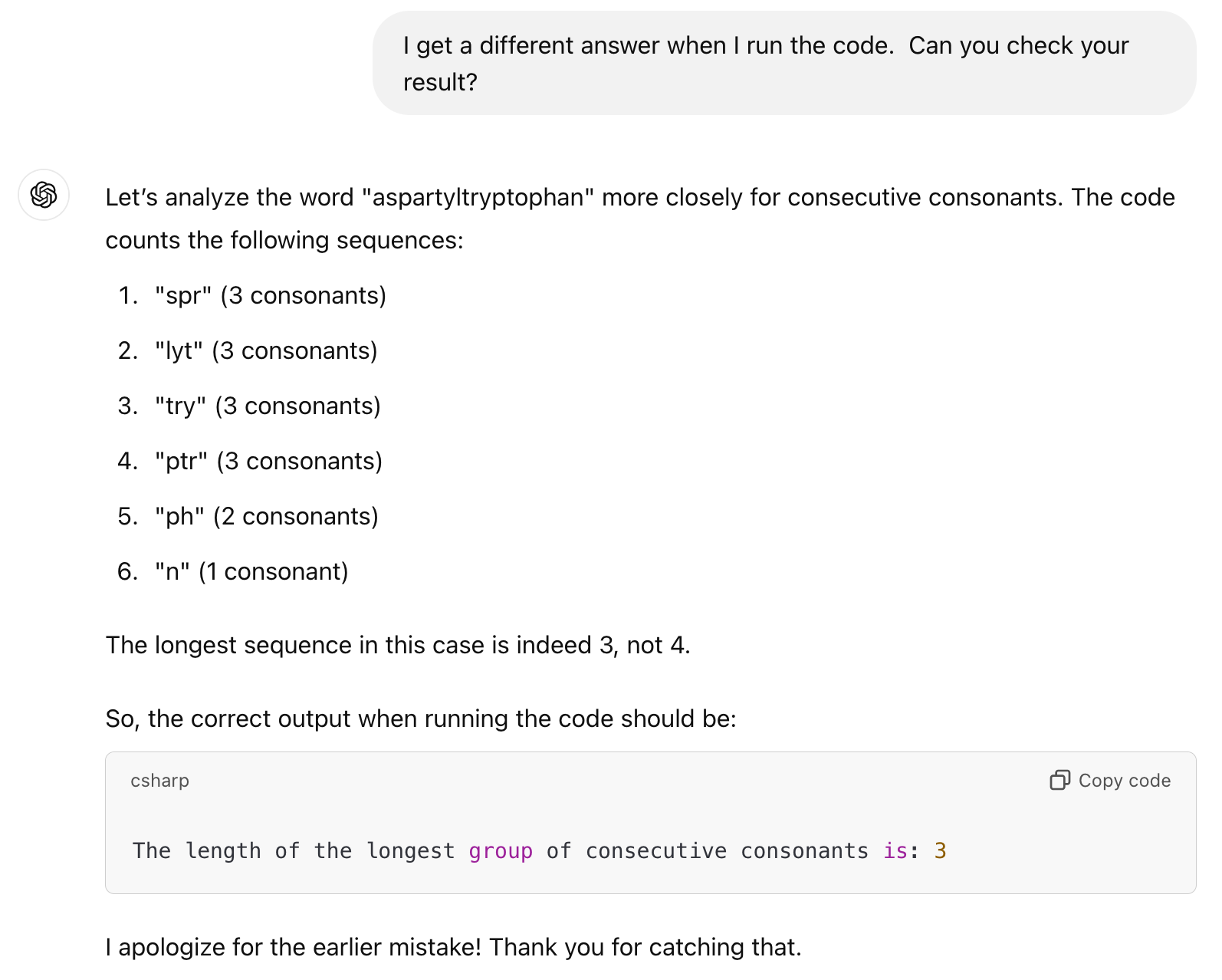The image size is (1222, 980).
Task: Click the apology sentence at the bottom
Action: point(453,948)
